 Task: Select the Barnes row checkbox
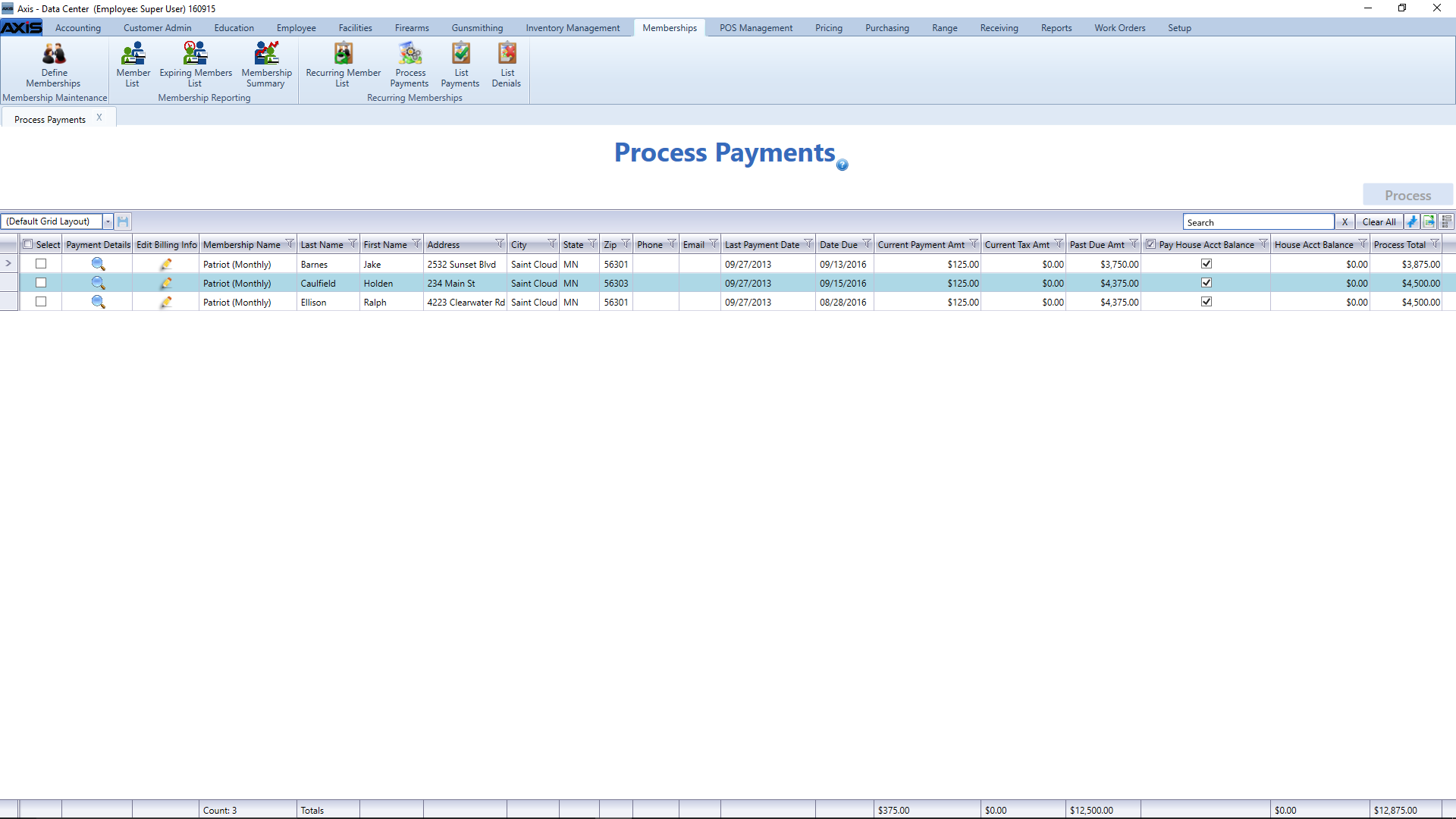pyautogui.click(x=41, y=264)
